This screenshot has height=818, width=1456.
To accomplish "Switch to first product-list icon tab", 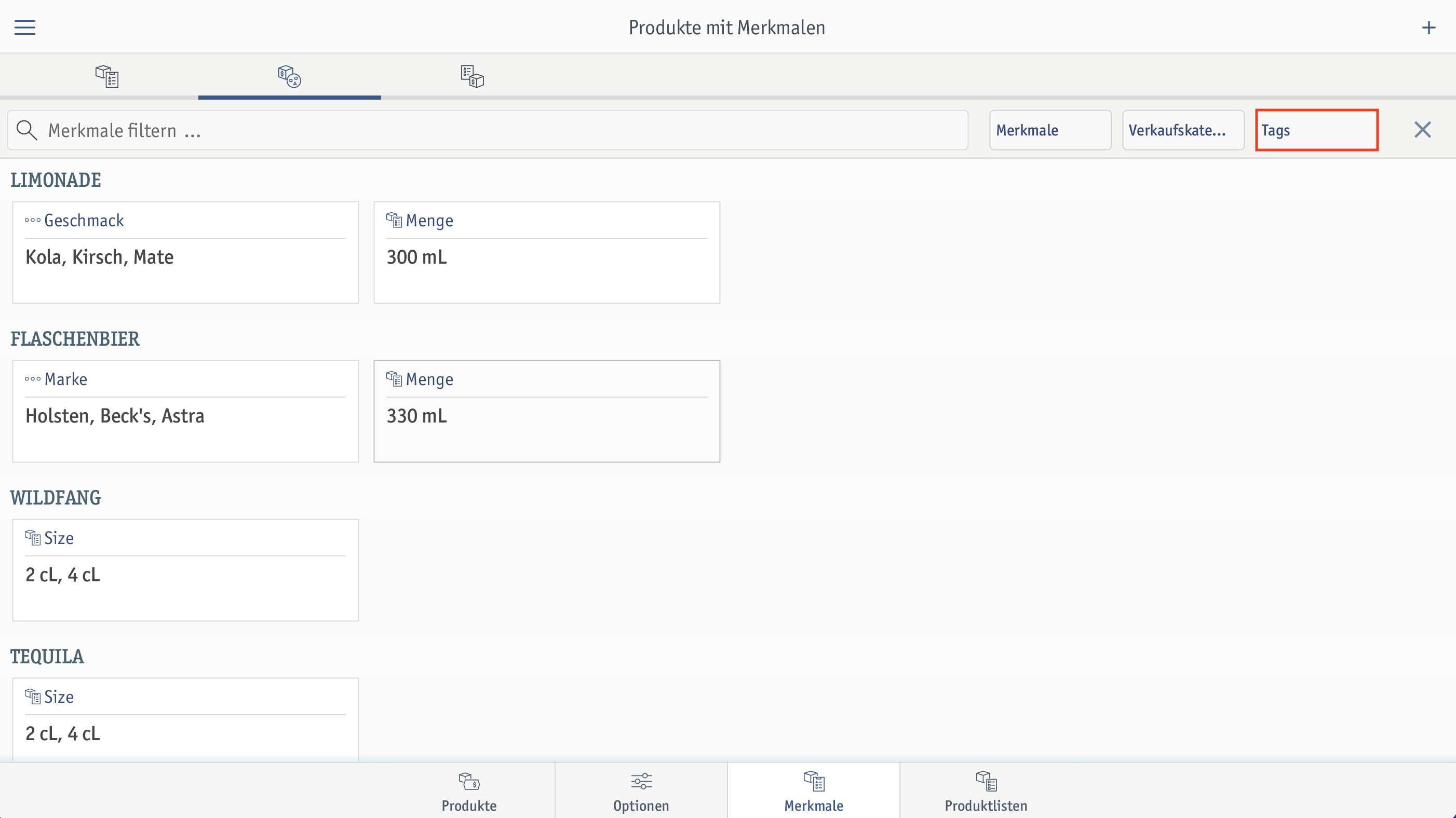I will click(x=107, y=76).
